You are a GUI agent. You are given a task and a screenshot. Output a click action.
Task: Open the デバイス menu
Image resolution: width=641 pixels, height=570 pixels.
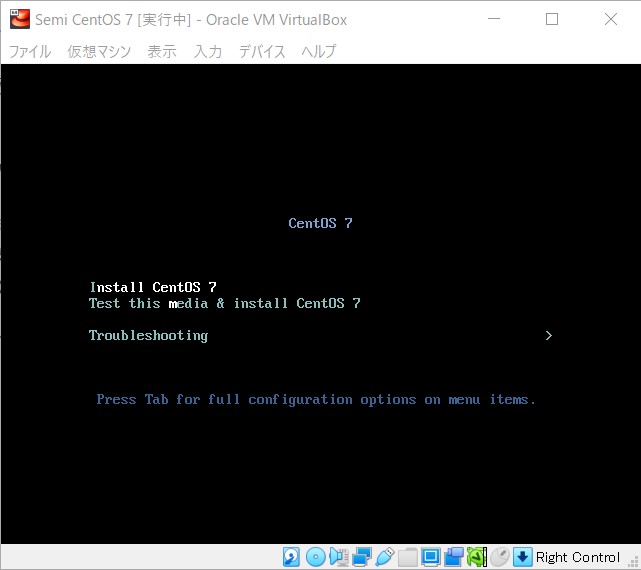coord(262,52)
